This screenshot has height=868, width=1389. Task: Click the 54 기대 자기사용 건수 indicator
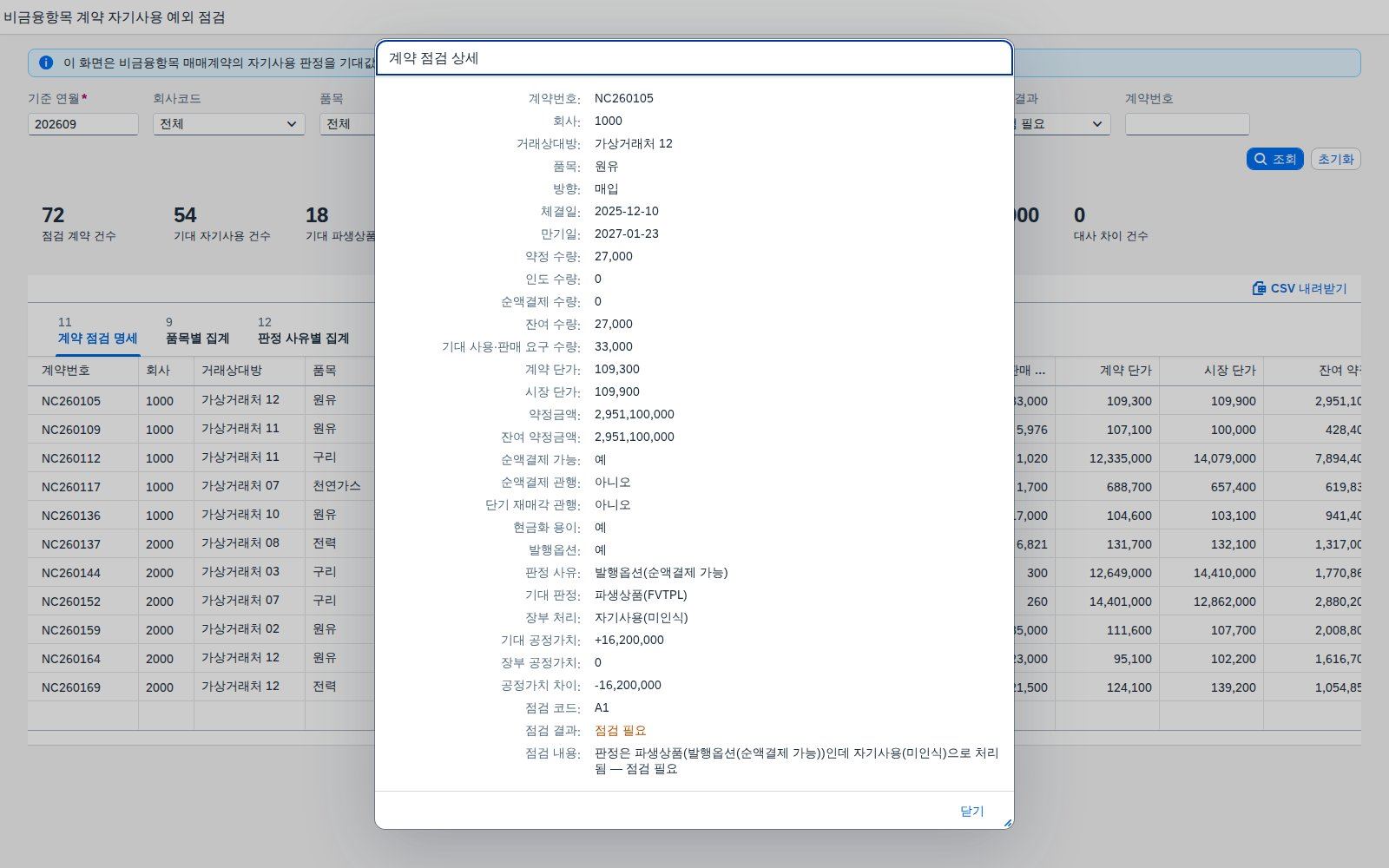click(222, 223)
